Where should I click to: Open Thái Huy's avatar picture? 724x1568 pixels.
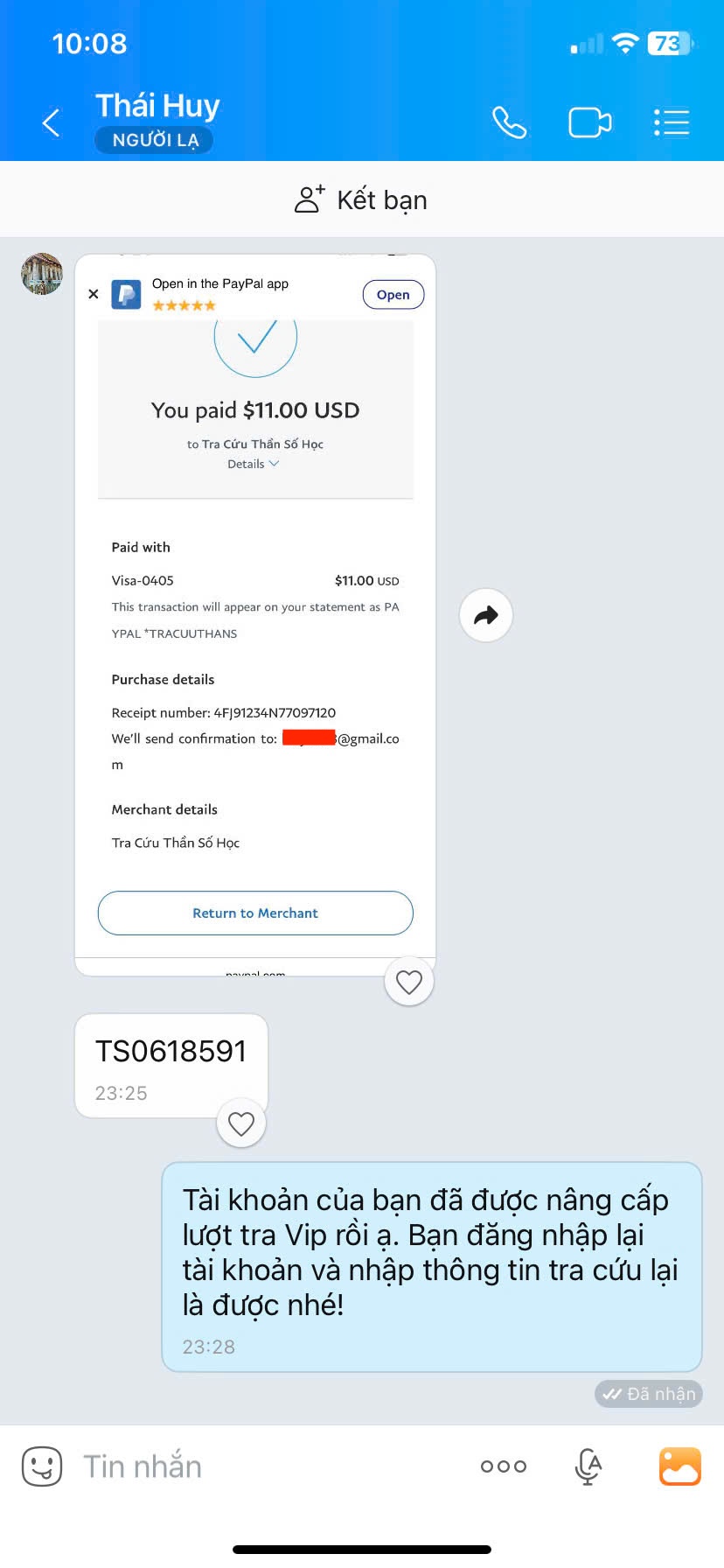pos(42,274)
